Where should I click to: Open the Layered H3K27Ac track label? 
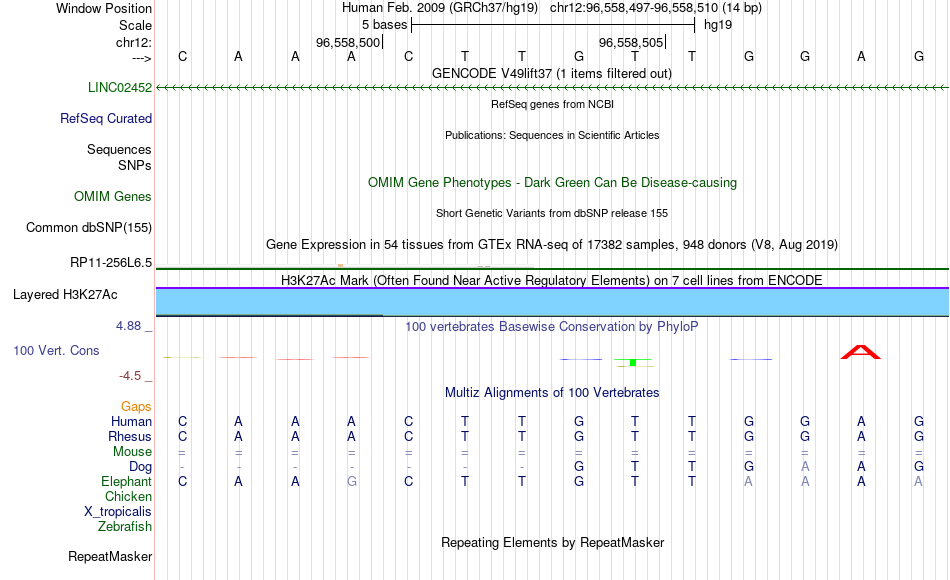point(65,295)
